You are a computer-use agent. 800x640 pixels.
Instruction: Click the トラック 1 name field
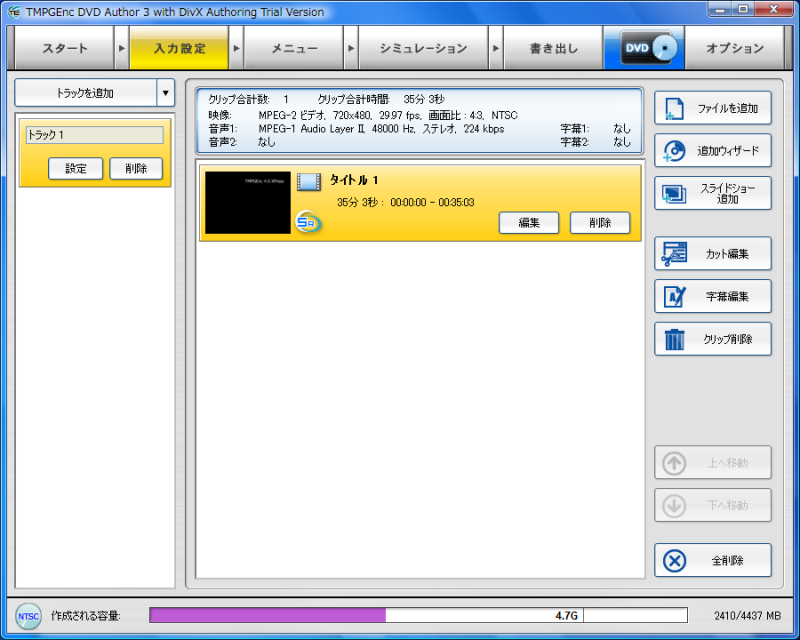pyautogui.click(x=95, y=135)
